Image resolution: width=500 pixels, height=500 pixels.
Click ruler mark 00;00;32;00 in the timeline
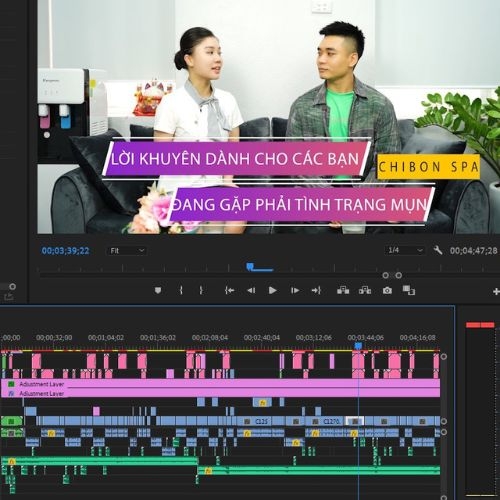point(54,338)
